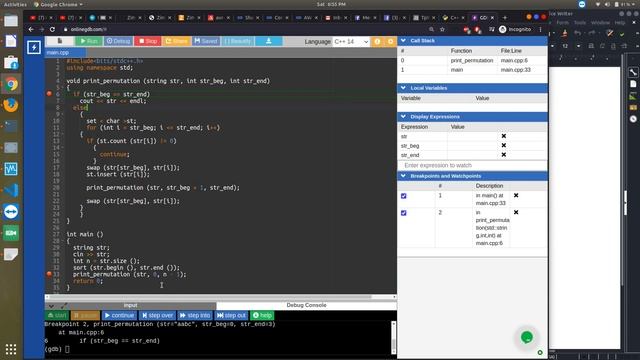Click the step into button
The image size is (640, 360).
pyautogui.click(x=195, y=316)
